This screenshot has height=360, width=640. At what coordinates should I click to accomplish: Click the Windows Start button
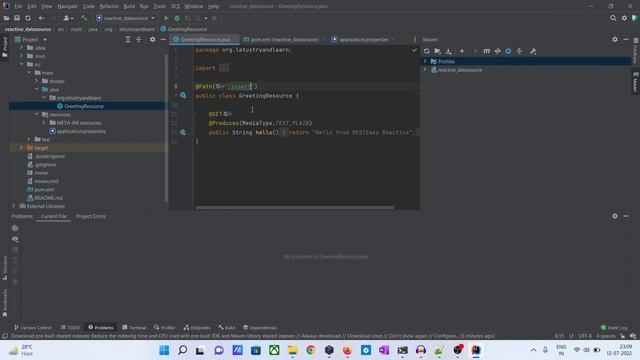164,350
